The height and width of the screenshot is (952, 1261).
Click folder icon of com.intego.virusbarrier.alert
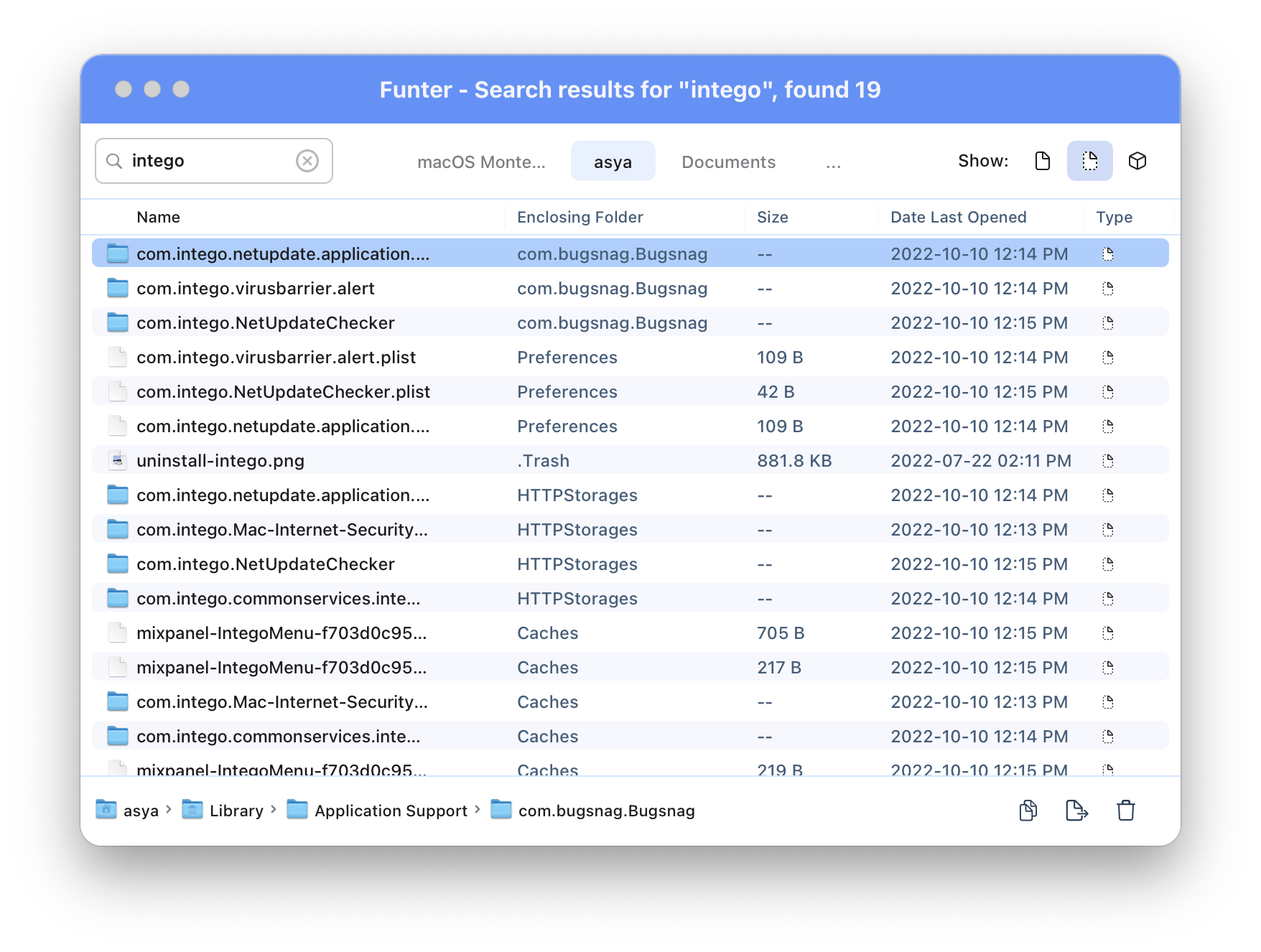pyautogui.click(x=118, y=288)
